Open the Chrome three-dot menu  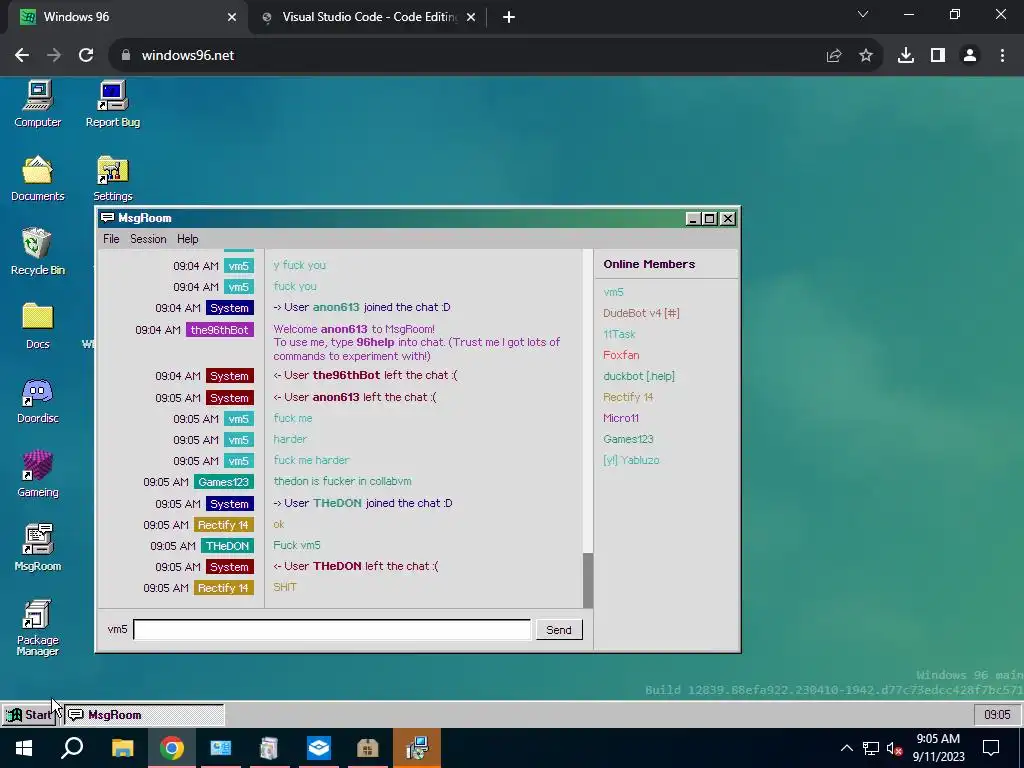[1002, 56]
